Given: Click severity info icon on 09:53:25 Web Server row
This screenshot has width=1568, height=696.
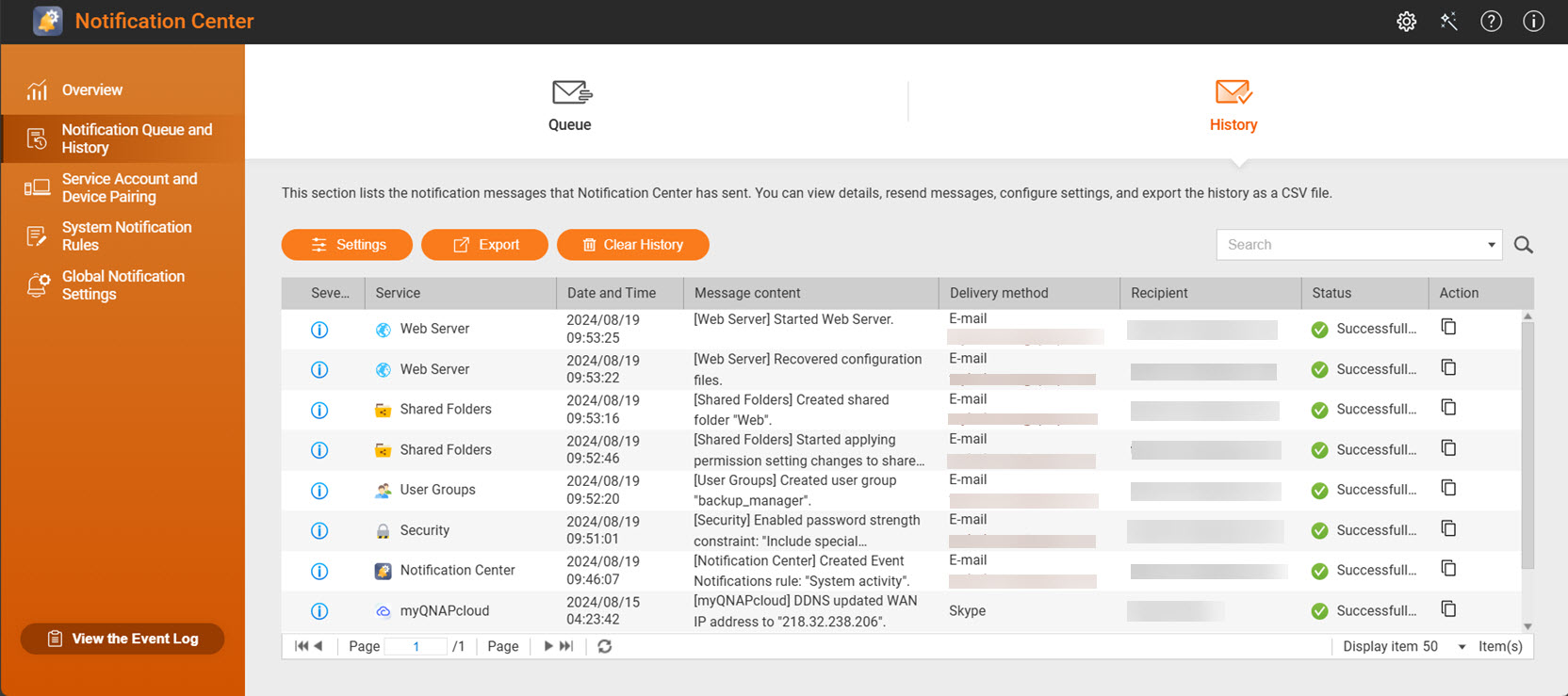Looking at the screenshot, I should tap(319, 330).
